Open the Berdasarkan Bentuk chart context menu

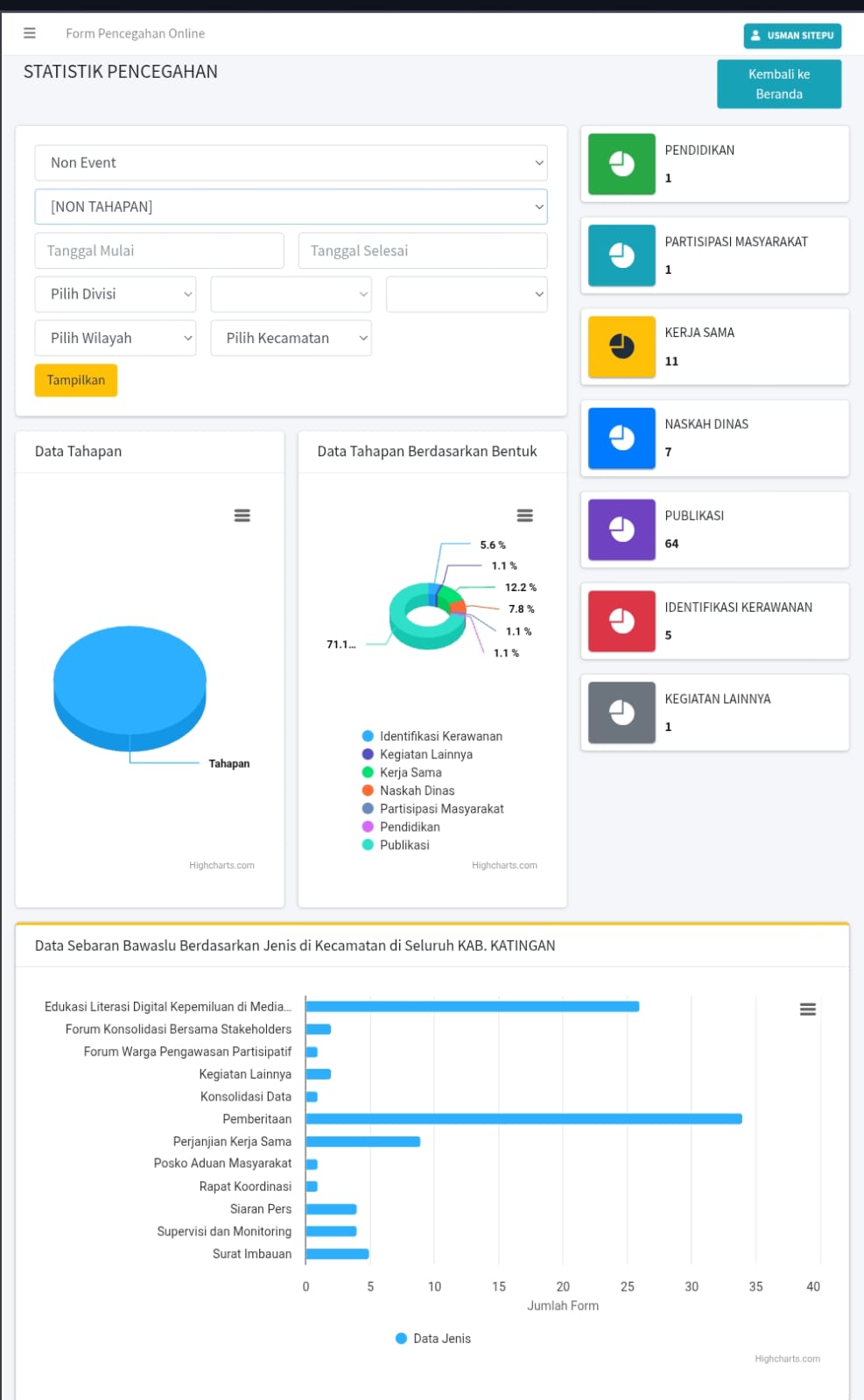(525, 516)
